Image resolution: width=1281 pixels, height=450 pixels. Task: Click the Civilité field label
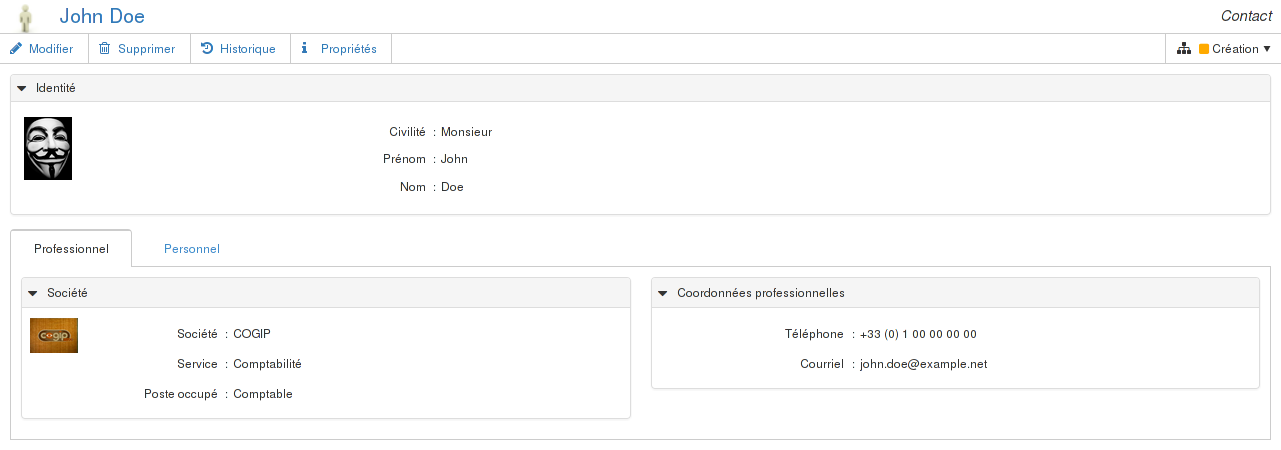click(407, 132)
